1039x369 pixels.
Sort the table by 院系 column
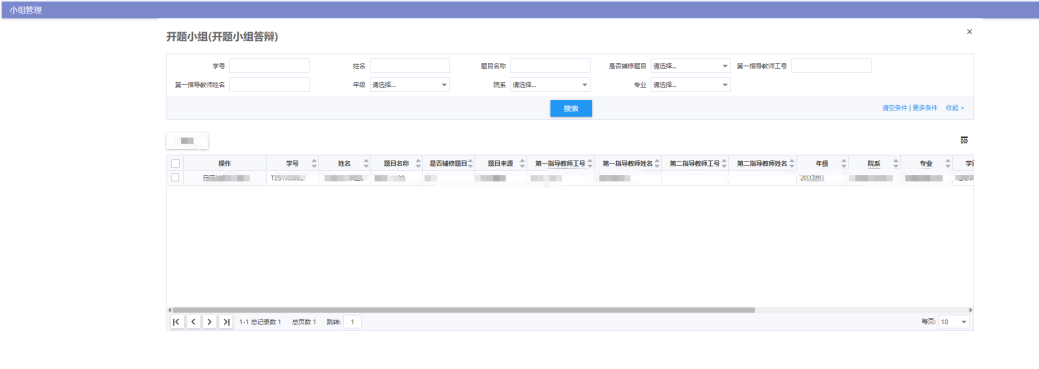tap(896, 164)
